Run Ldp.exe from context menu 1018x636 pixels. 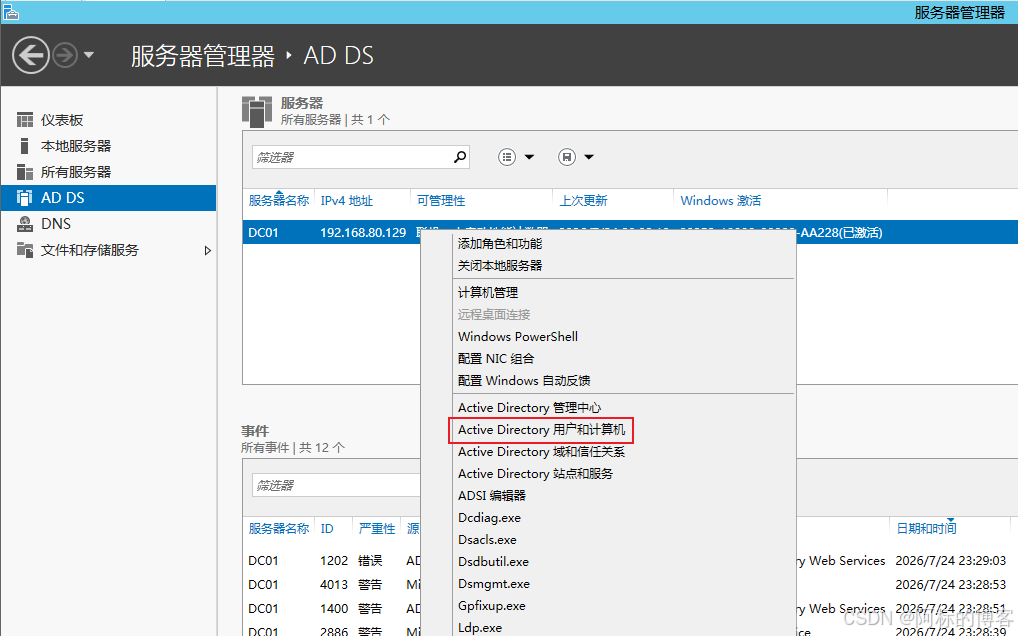pos(480,628)
